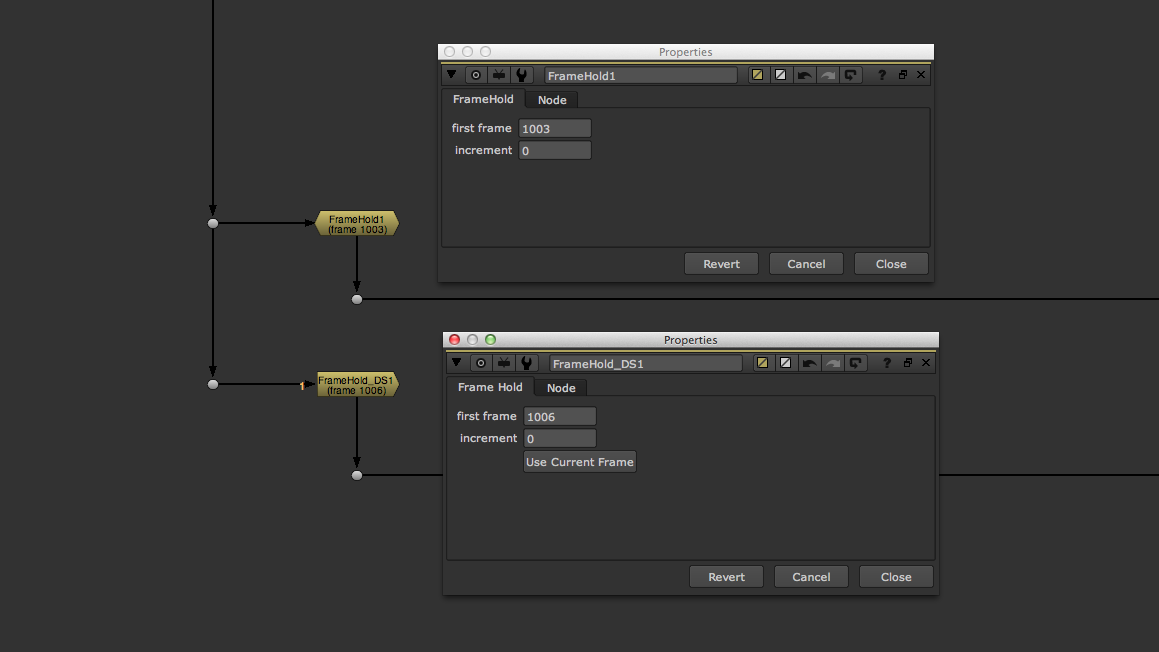Redo changes in FrameHold_DS1 panel
Viewport: 1159px width, 652px height.
click(833, 363)
